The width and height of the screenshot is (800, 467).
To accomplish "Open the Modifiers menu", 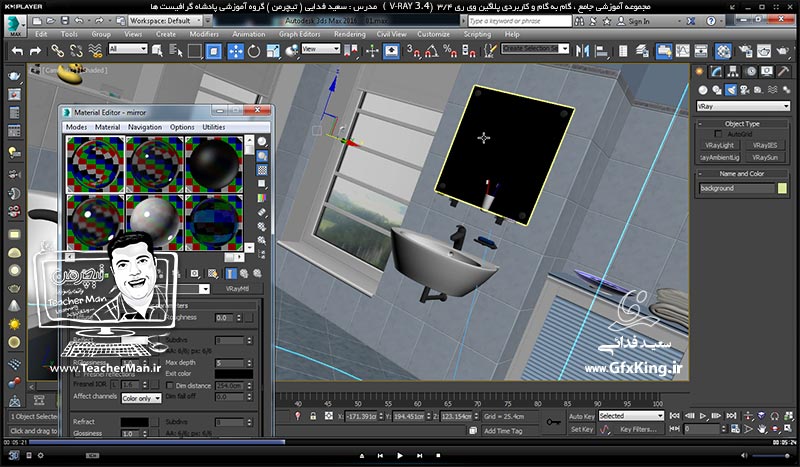I will pyautogui.click(x=204, y=34).
